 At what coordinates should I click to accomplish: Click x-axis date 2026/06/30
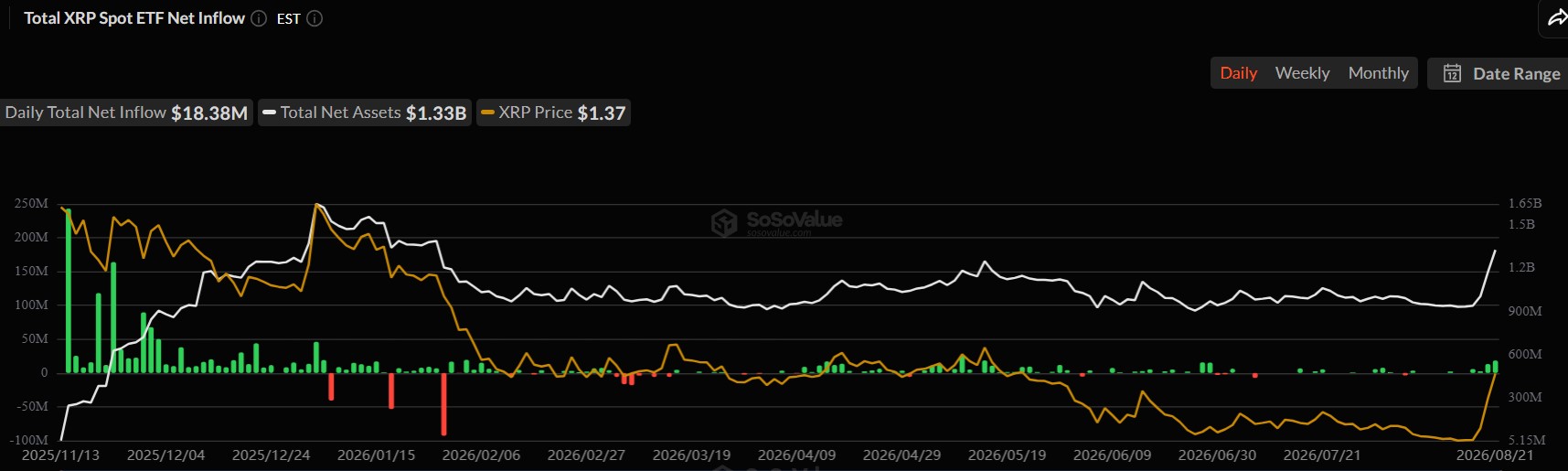[x=1217, y=455]
